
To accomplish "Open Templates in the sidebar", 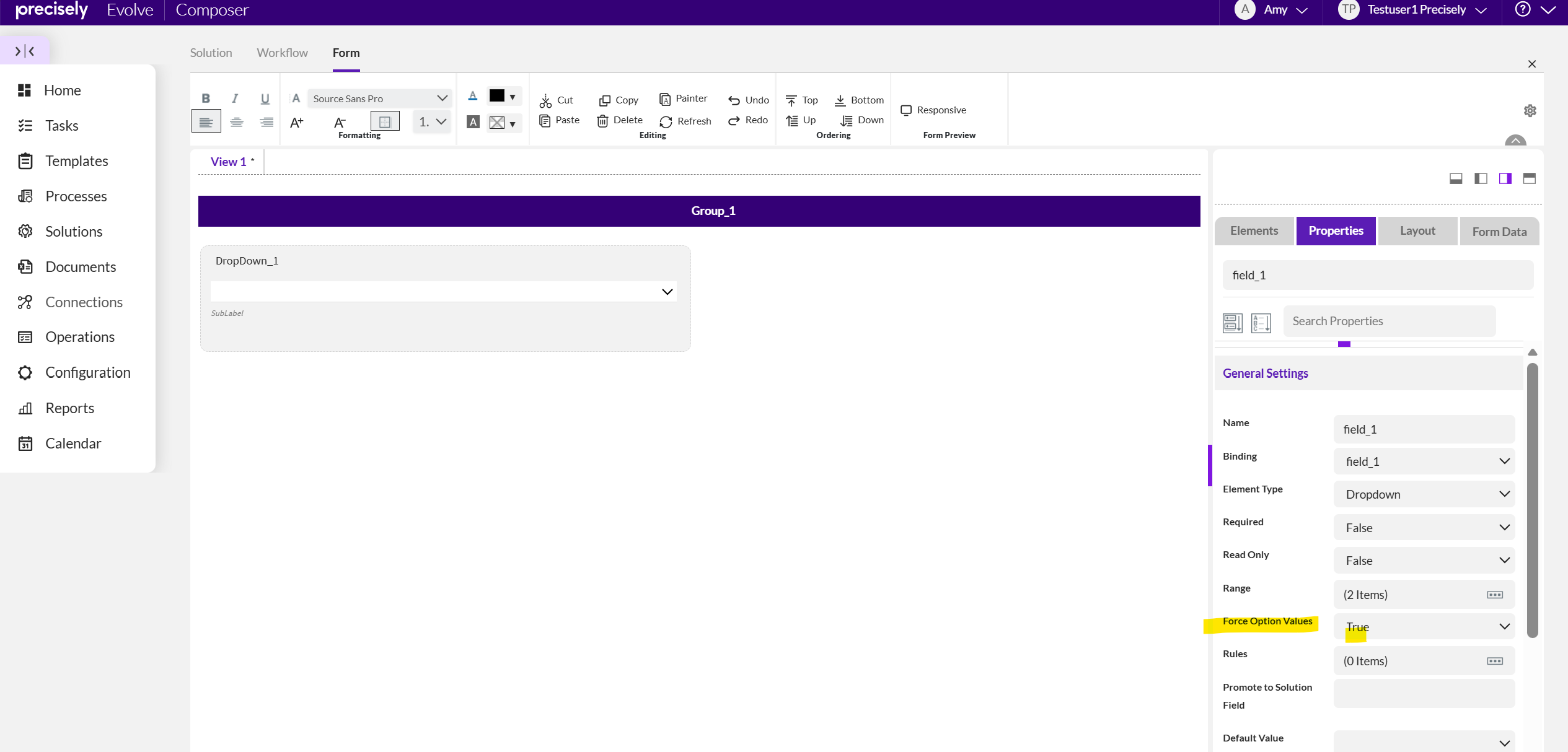I will (76, 161).
